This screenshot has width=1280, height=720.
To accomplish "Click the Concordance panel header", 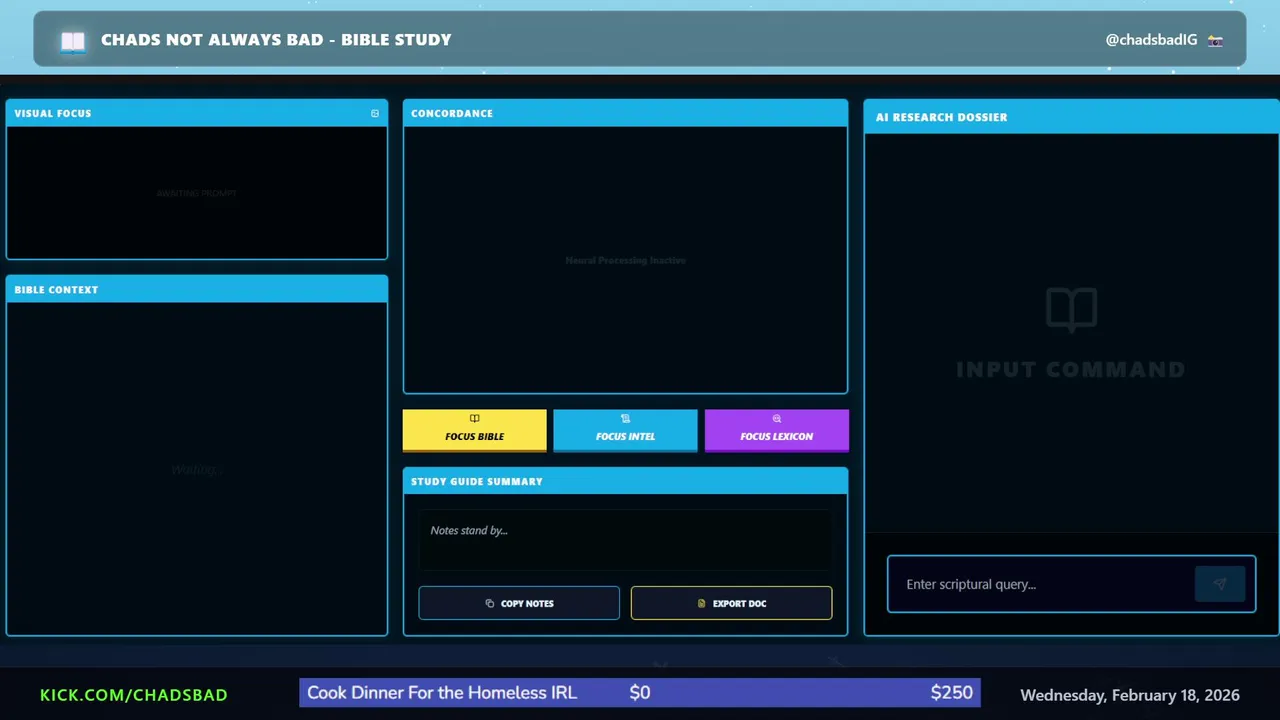I will tap(625, 113).
